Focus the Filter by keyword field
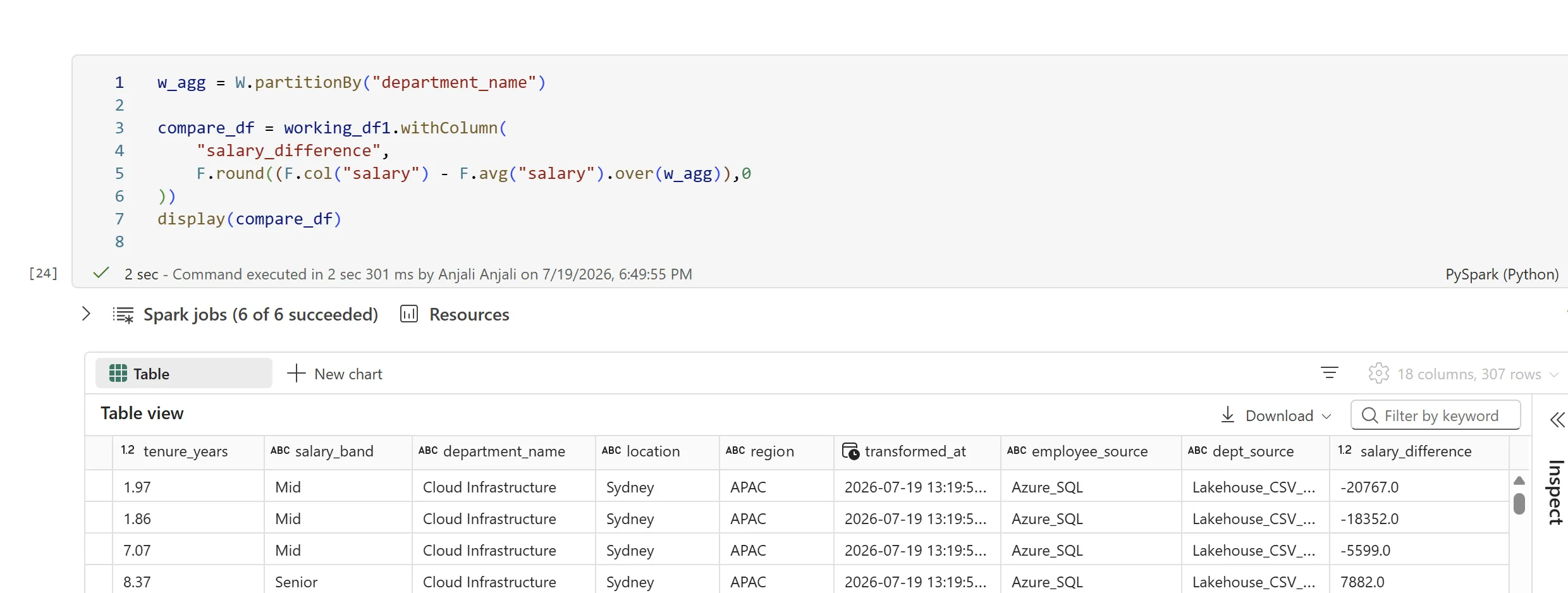1568x593 pixels. pos(1436,415)
